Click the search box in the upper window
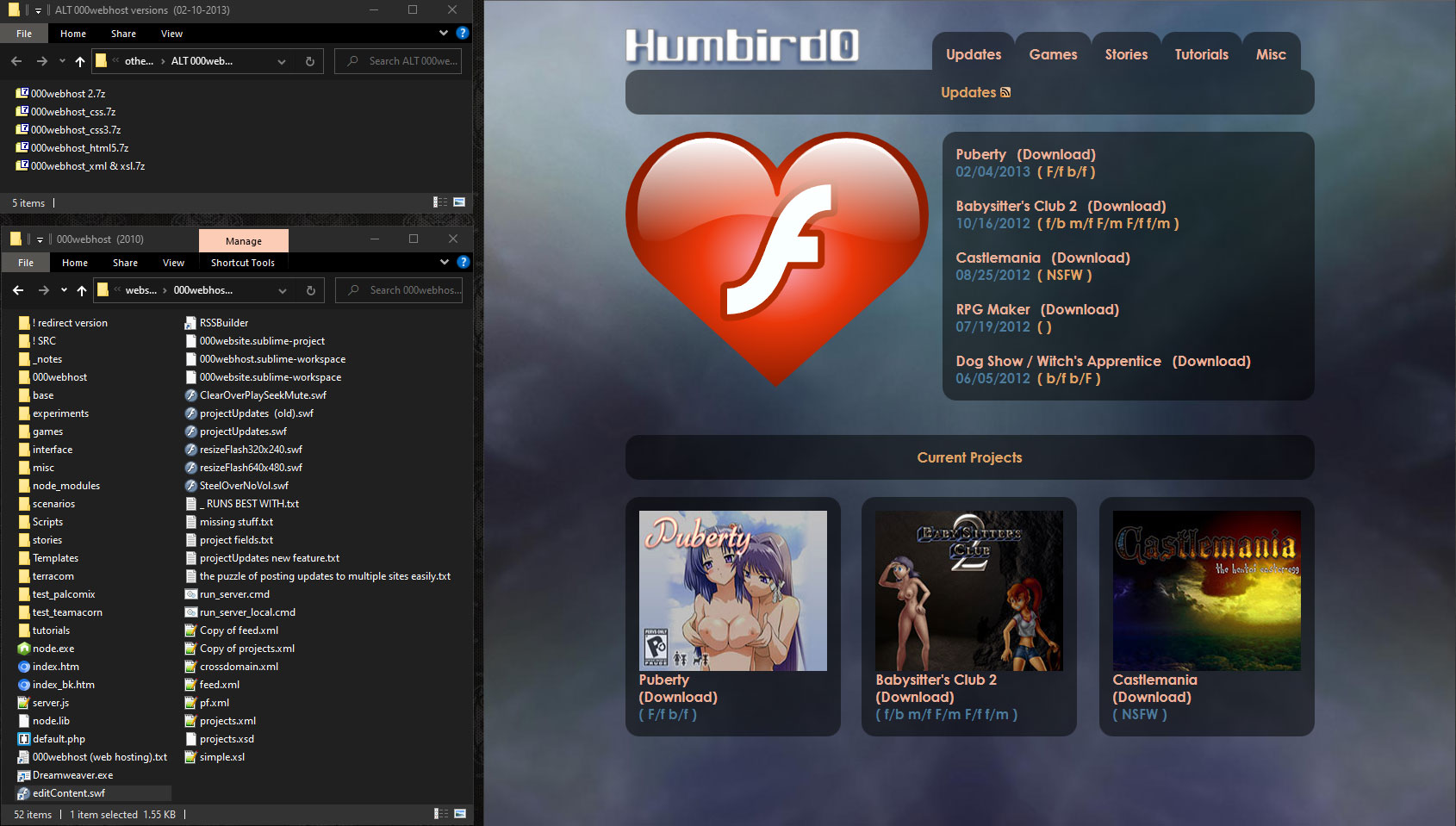The height and width of the screenshot is (826, 1456). click(398, 60)
